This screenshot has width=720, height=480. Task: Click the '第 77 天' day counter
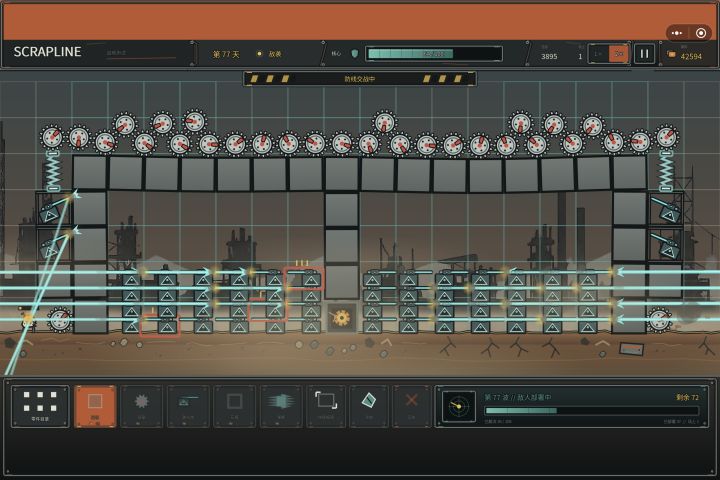[x=225, y=54]
